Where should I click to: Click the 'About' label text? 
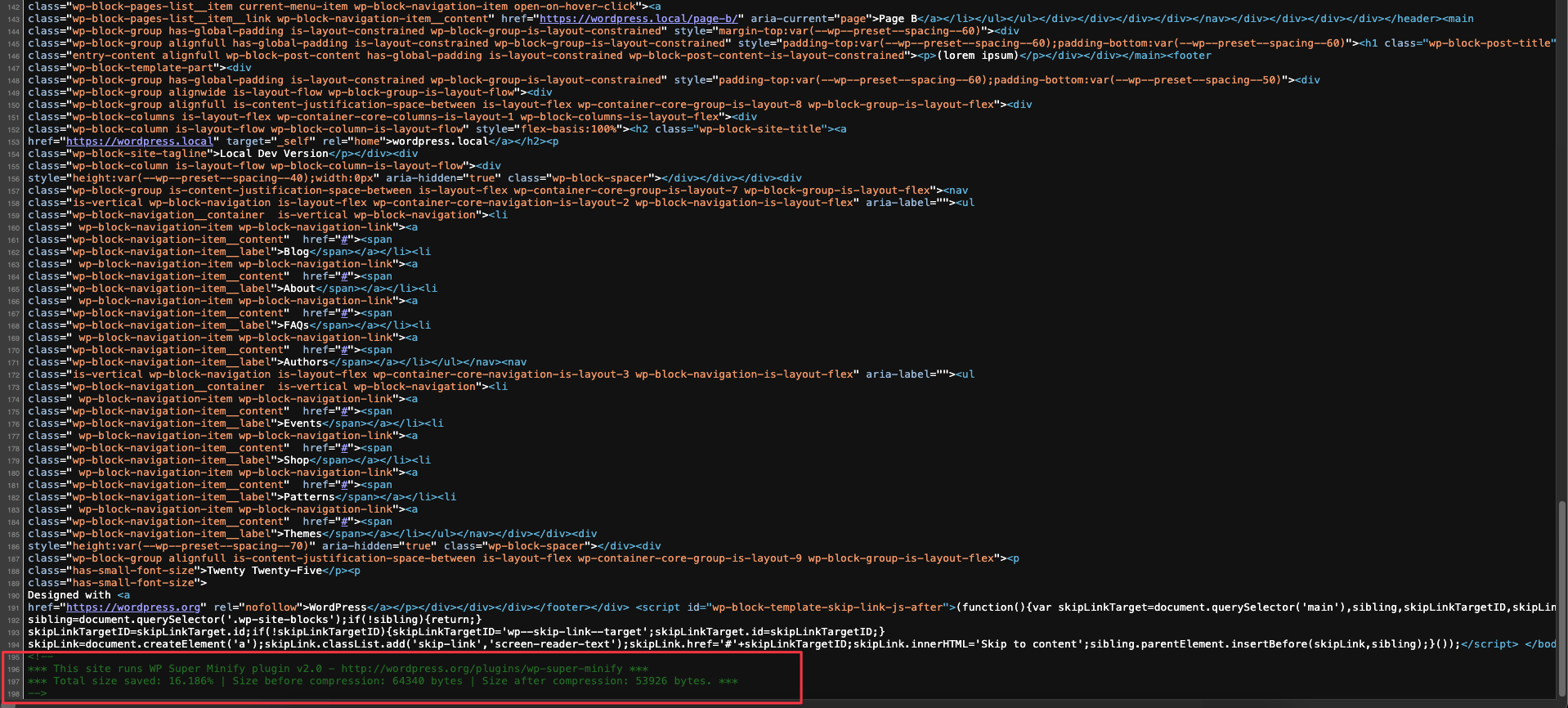[x=299, y=288]
